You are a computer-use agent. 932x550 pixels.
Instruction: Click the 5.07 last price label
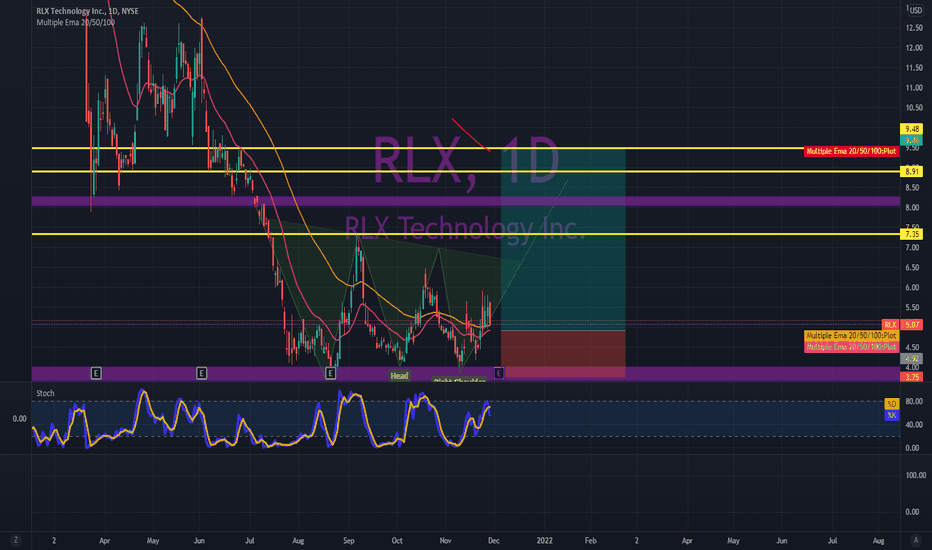[912, 325]
